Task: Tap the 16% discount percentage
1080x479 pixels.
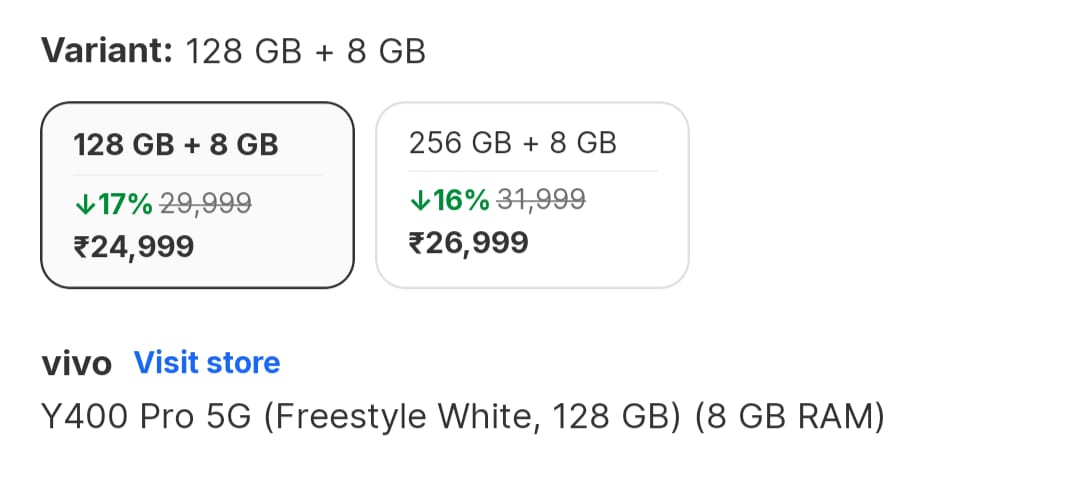Action: (460, 201)
